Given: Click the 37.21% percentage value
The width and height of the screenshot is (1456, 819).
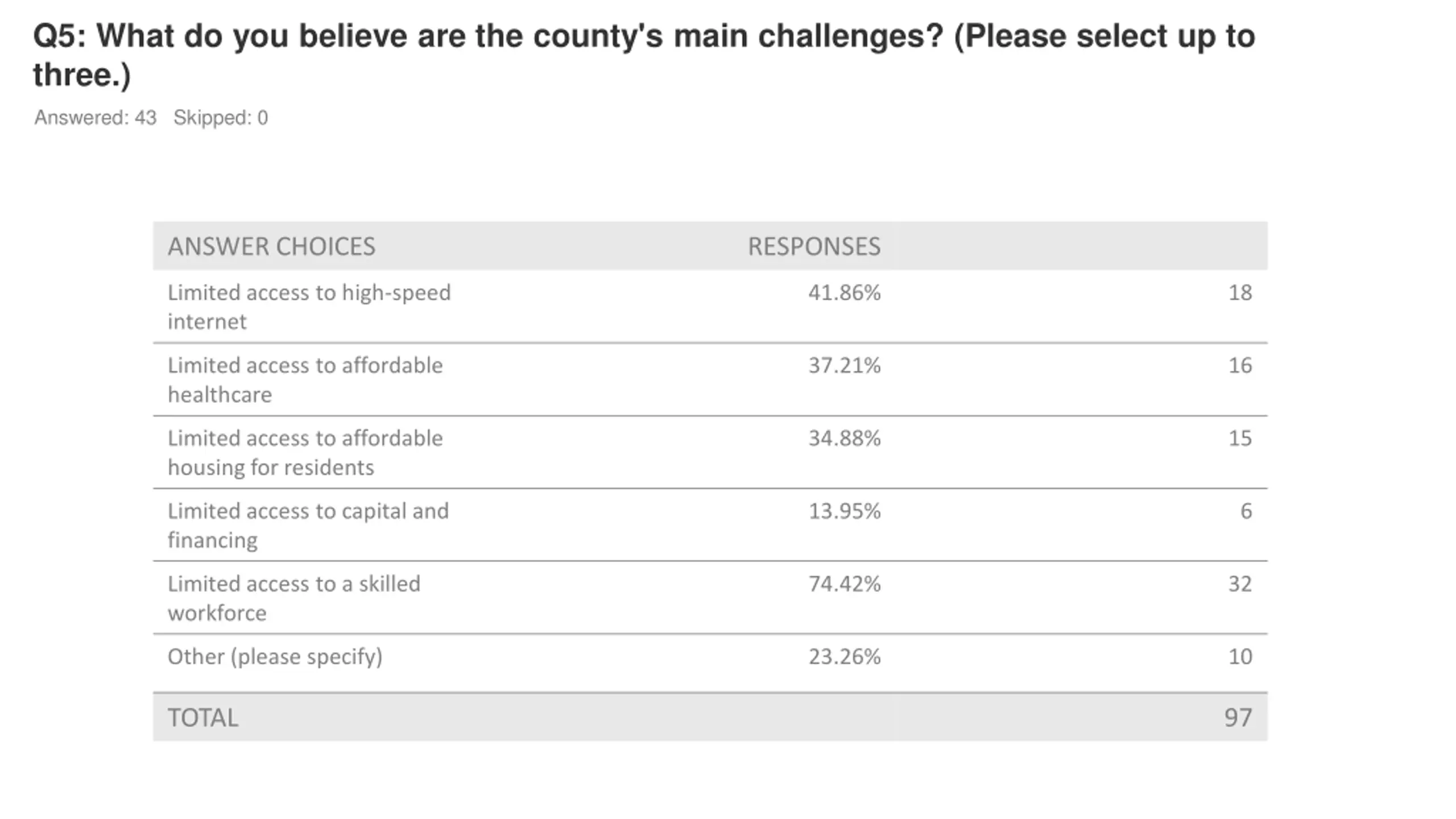Looking at the screenshot, I should click(x=845, y=365).
